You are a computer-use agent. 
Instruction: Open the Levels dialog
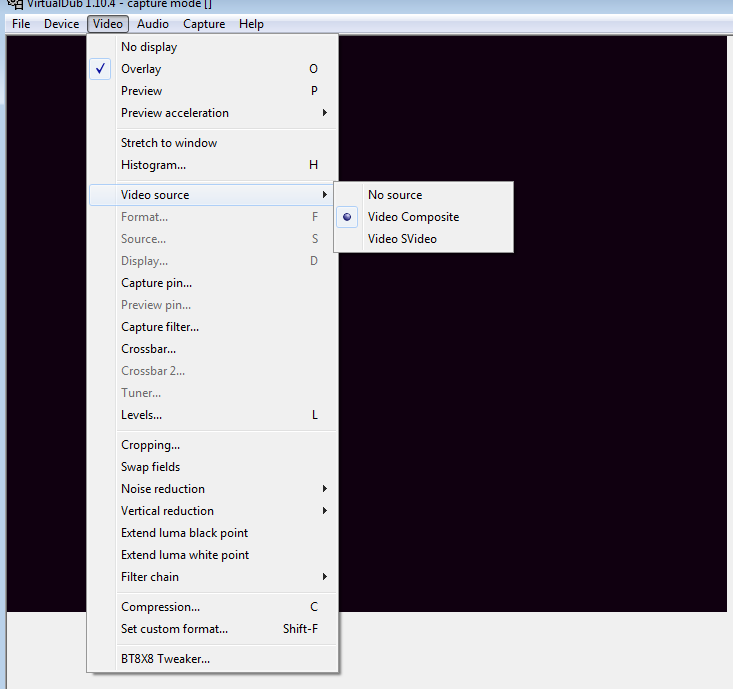pos(213,415)
